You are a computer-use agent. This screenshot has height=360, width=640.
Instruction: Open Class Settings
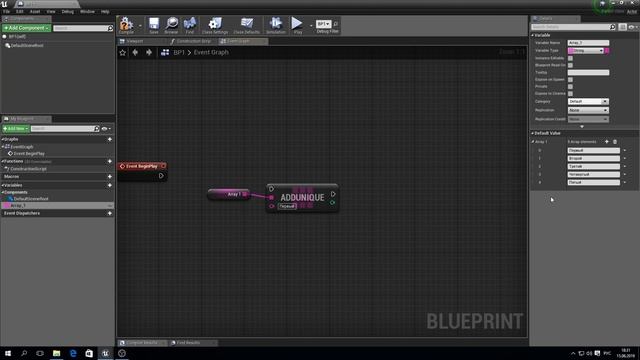(215, 25)
